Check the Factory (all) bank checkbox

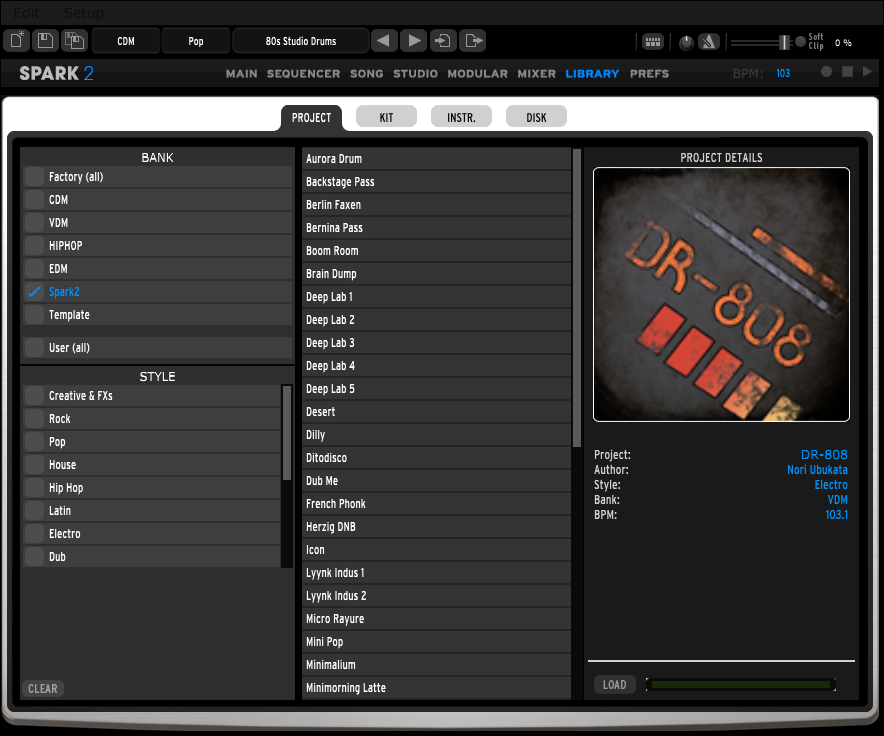pyautogui.click(x=34, y=177)
